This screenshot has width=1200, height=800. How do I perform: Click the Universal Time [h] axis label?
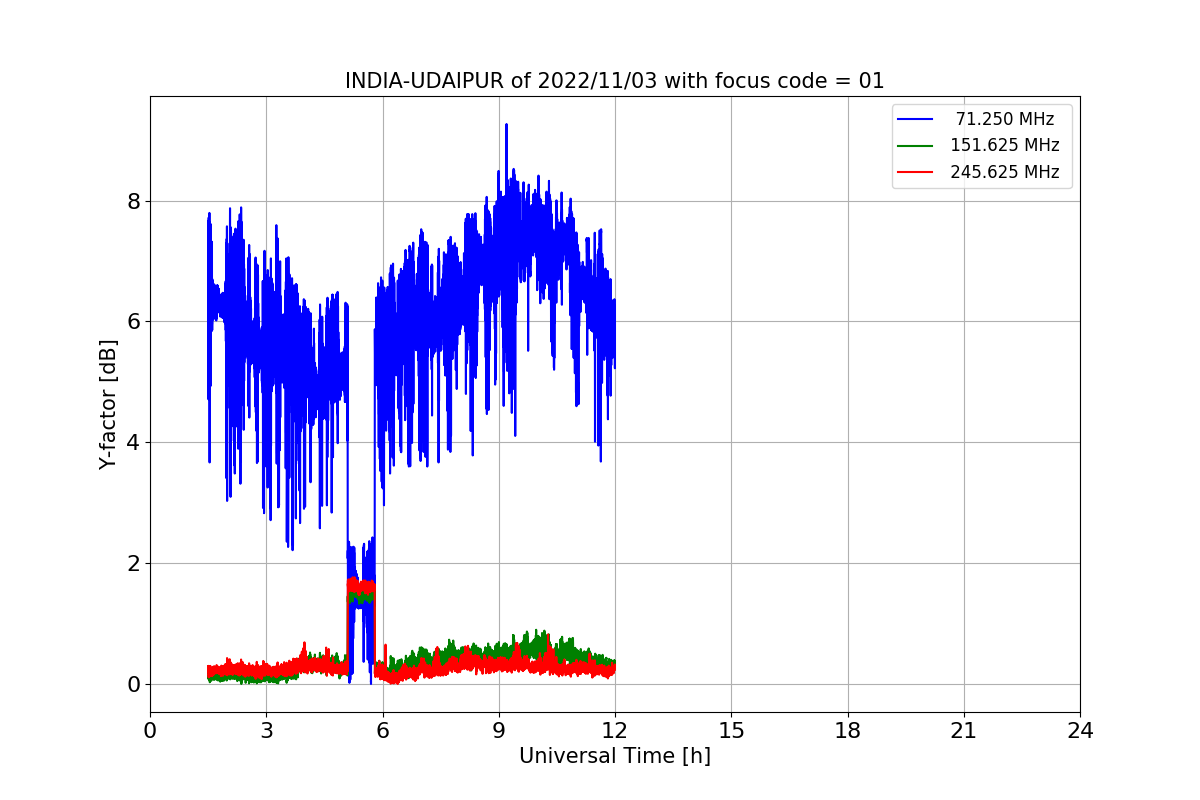[x=614, y=756]
